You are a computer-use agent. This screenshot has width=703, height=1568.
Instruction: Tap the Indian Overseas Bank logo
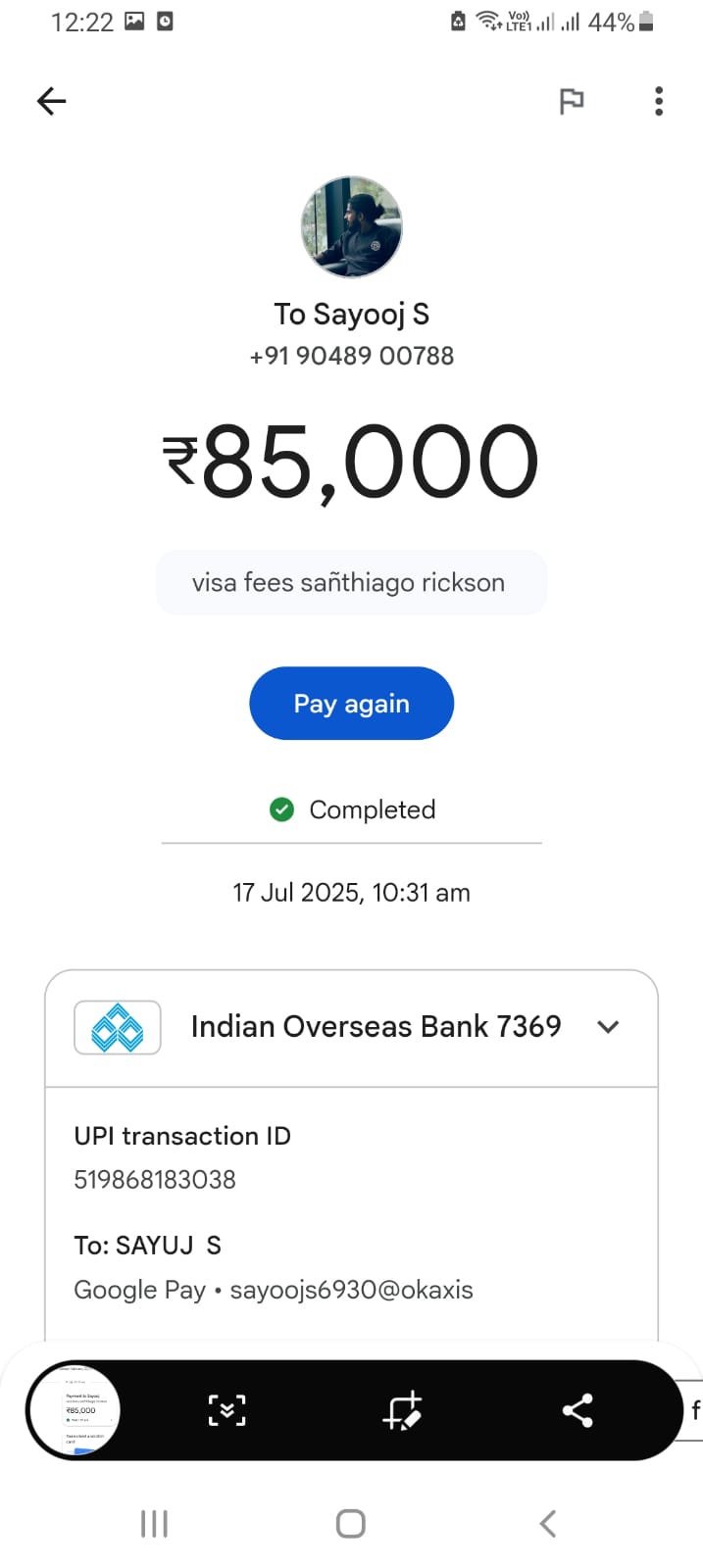pos(118,1027)
